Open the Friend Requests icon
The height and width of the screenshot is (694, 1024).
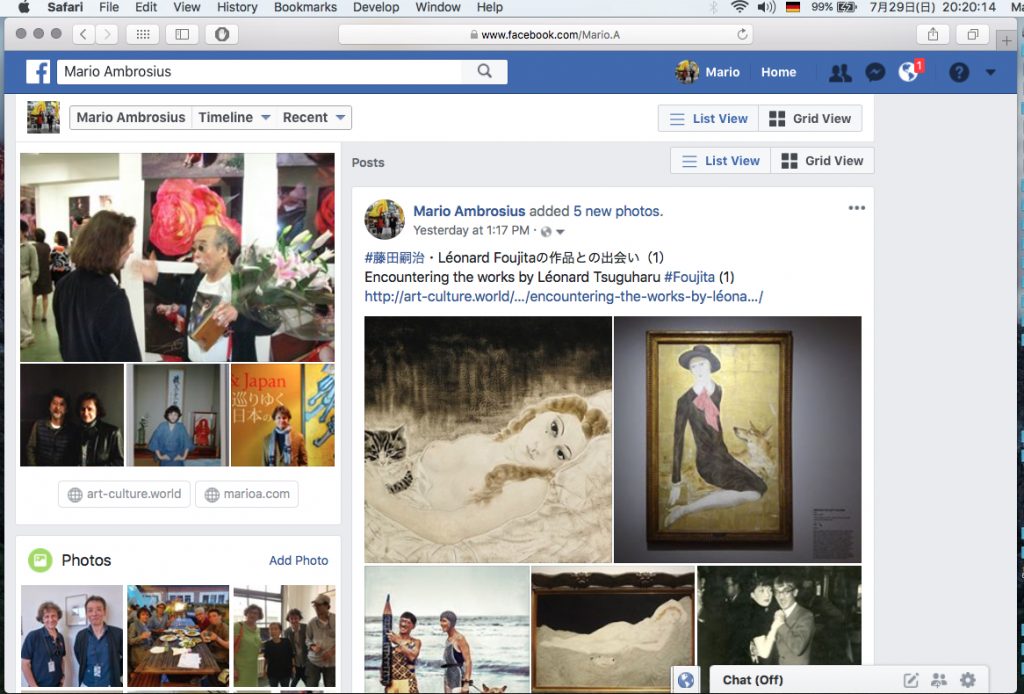840,72
